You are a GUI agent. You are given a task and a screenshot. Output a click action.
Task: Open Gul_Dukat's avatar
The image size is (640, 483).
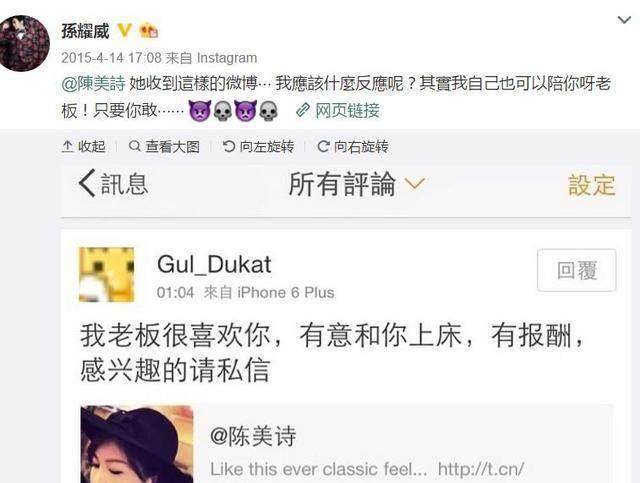106,274
